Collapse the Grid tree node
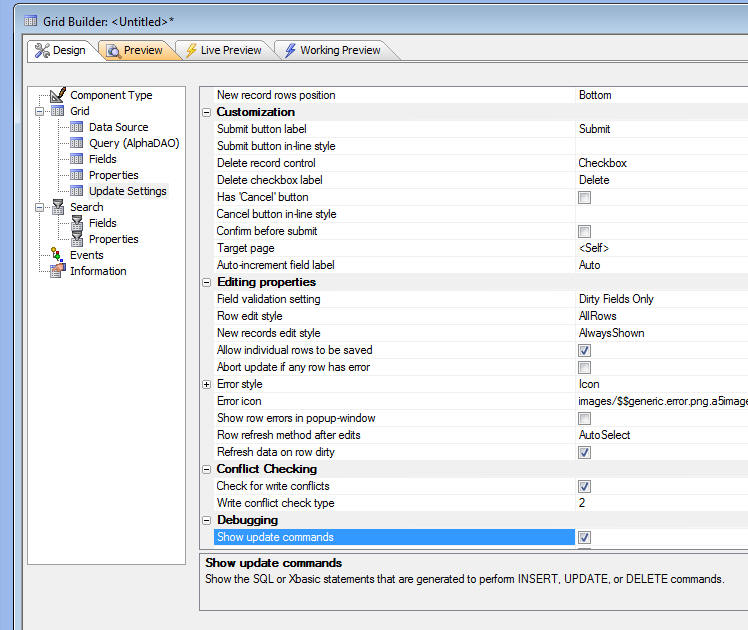748x630 pixels. pos(40,112)
